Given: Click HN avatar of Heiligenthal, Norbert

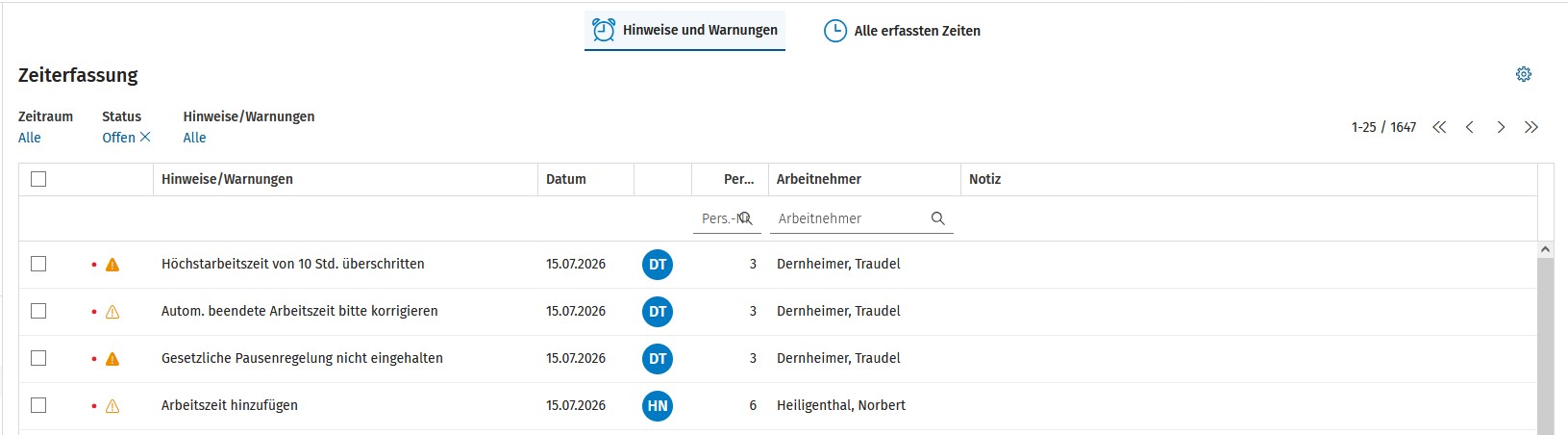Looking at the screenshot, I should (x=658, y=406).
